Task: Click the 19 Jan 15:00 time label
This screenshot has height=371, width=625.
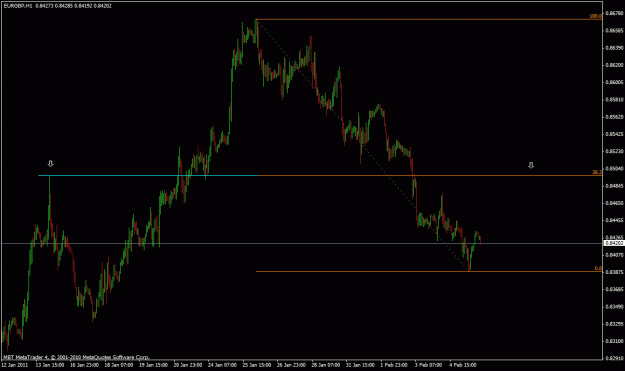Action: pos(153,365)
